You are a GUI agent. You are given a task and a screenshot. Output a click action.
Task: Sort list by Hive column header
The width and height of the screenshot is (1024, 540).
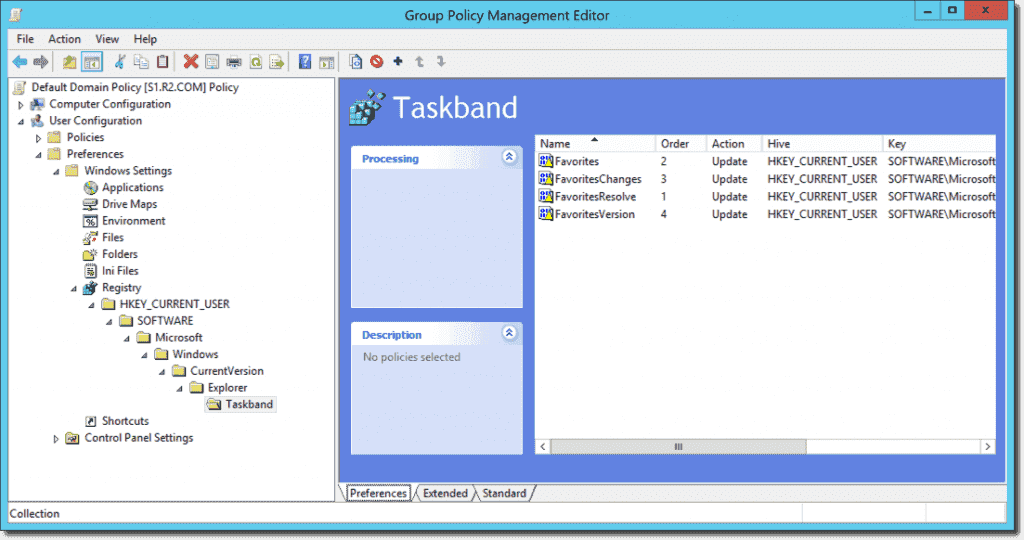click(822, 144)
